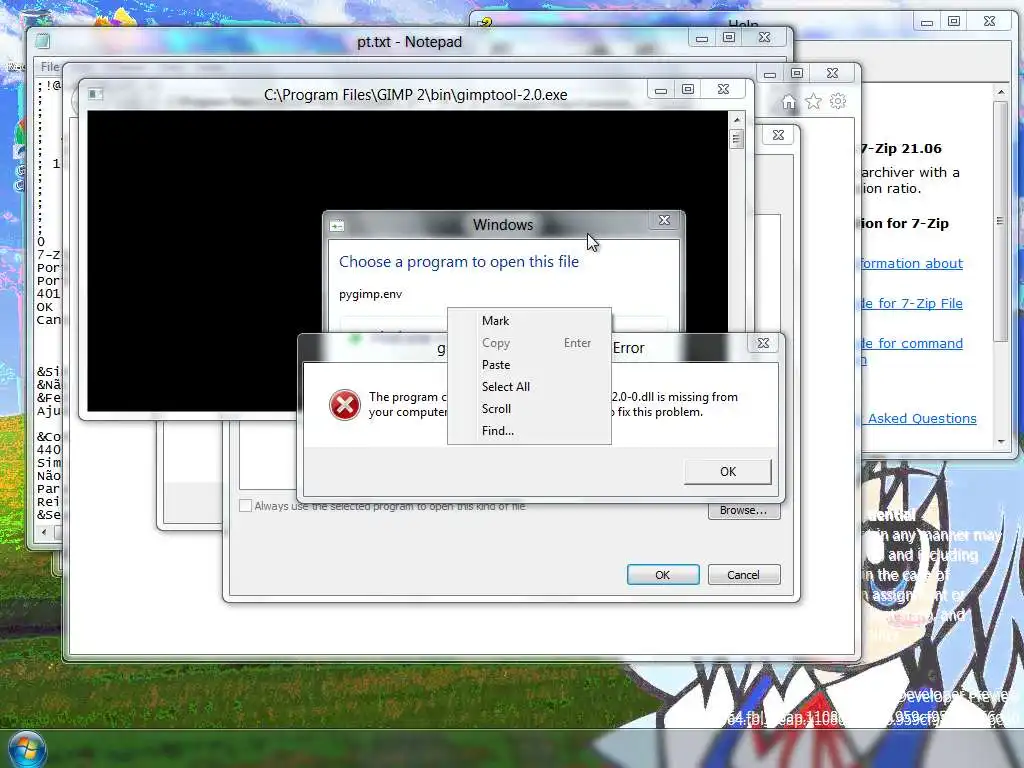1024x768 pixels.
Task: Click the Browse... button
Action: [x=743, y=510]
